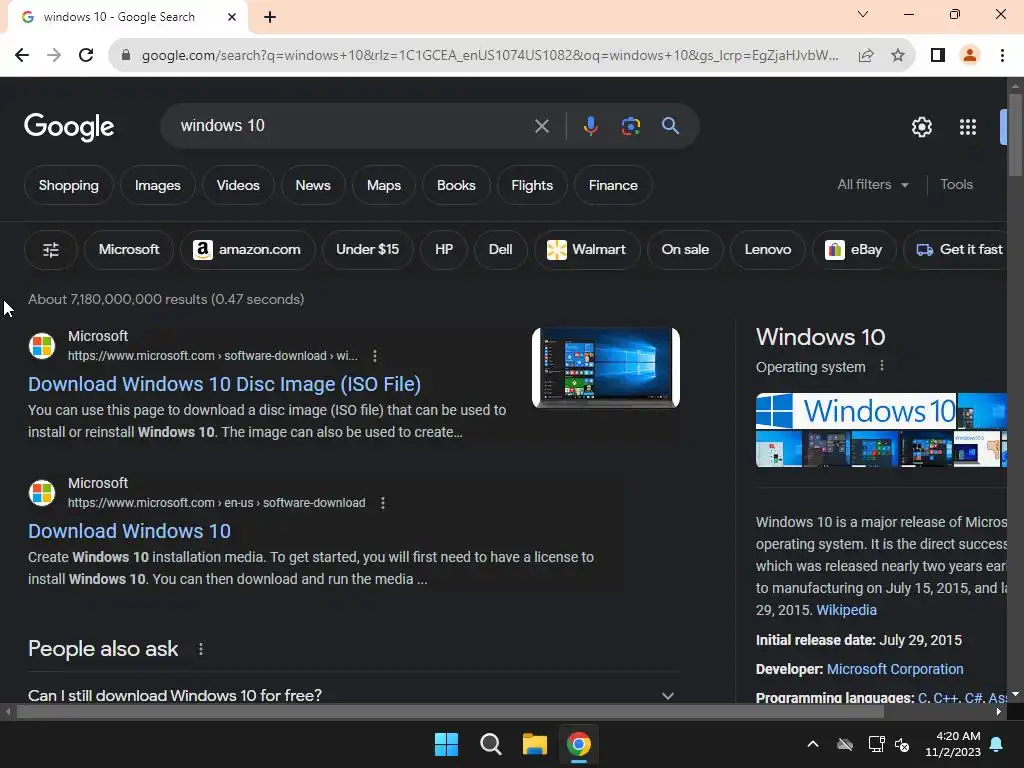Click the magnifier search button
Screen dimensions: 1024x768
pos(670,125)
